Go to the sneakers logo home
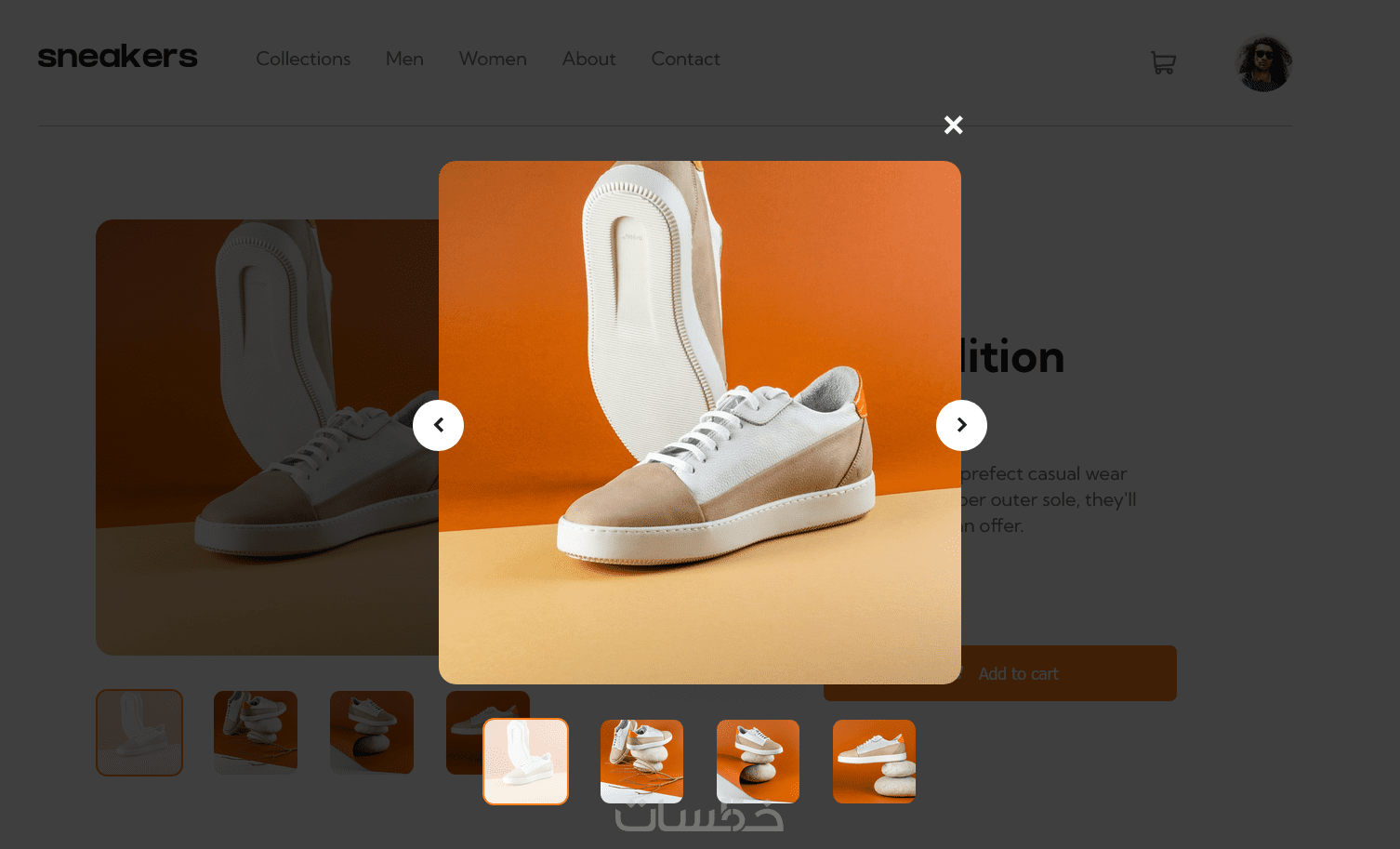Viewport: 1400px width, 849px height. tap(117, 57)
